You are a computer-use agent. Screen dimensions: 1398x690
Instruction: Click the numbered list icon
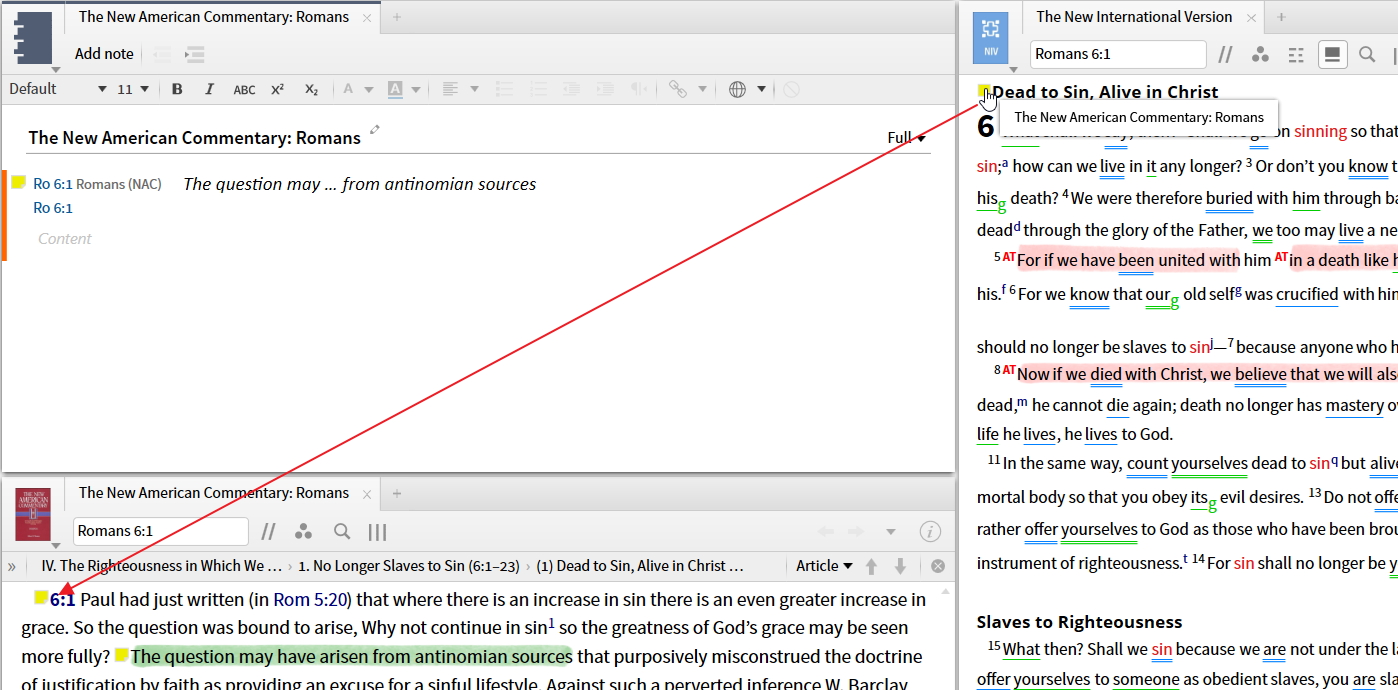pyautogui.click(x=539, y=89)
